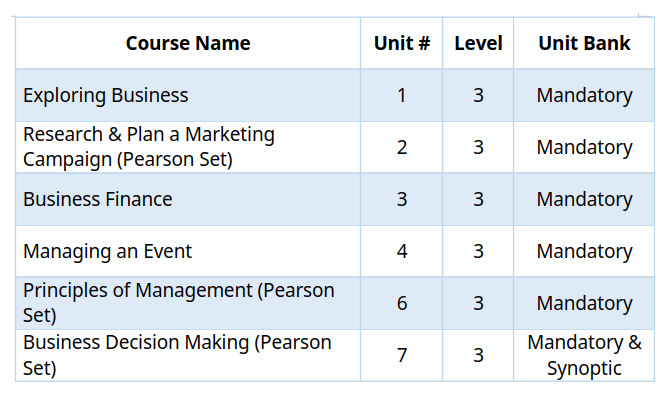Click unit number 7 cell
The width and height of the screenshot is (669, 395).
tap(401, 355)
